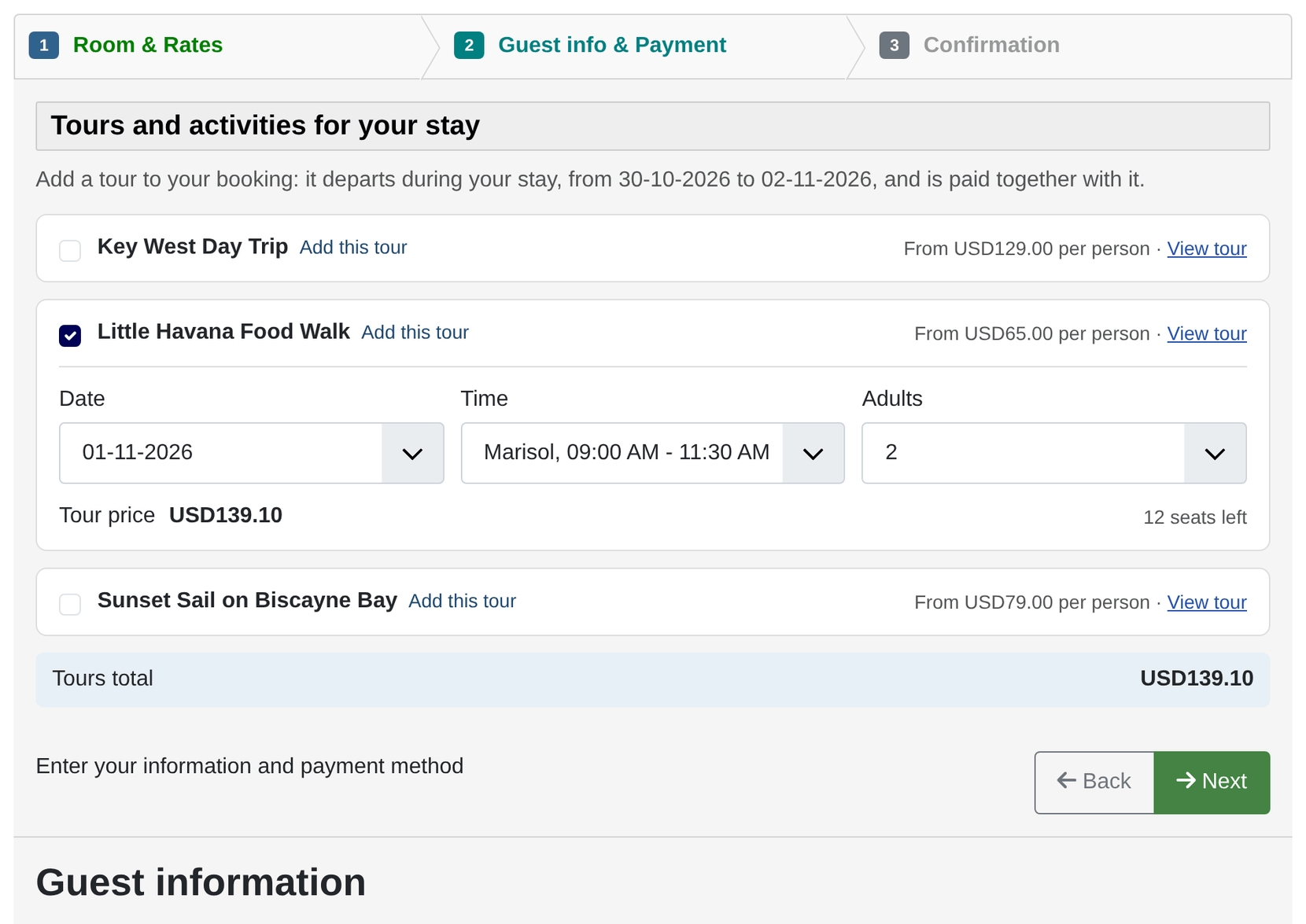The image size is (1306, 924).
Task: Select the Tours total USD139.10 amount
Action: (1197, 679)
